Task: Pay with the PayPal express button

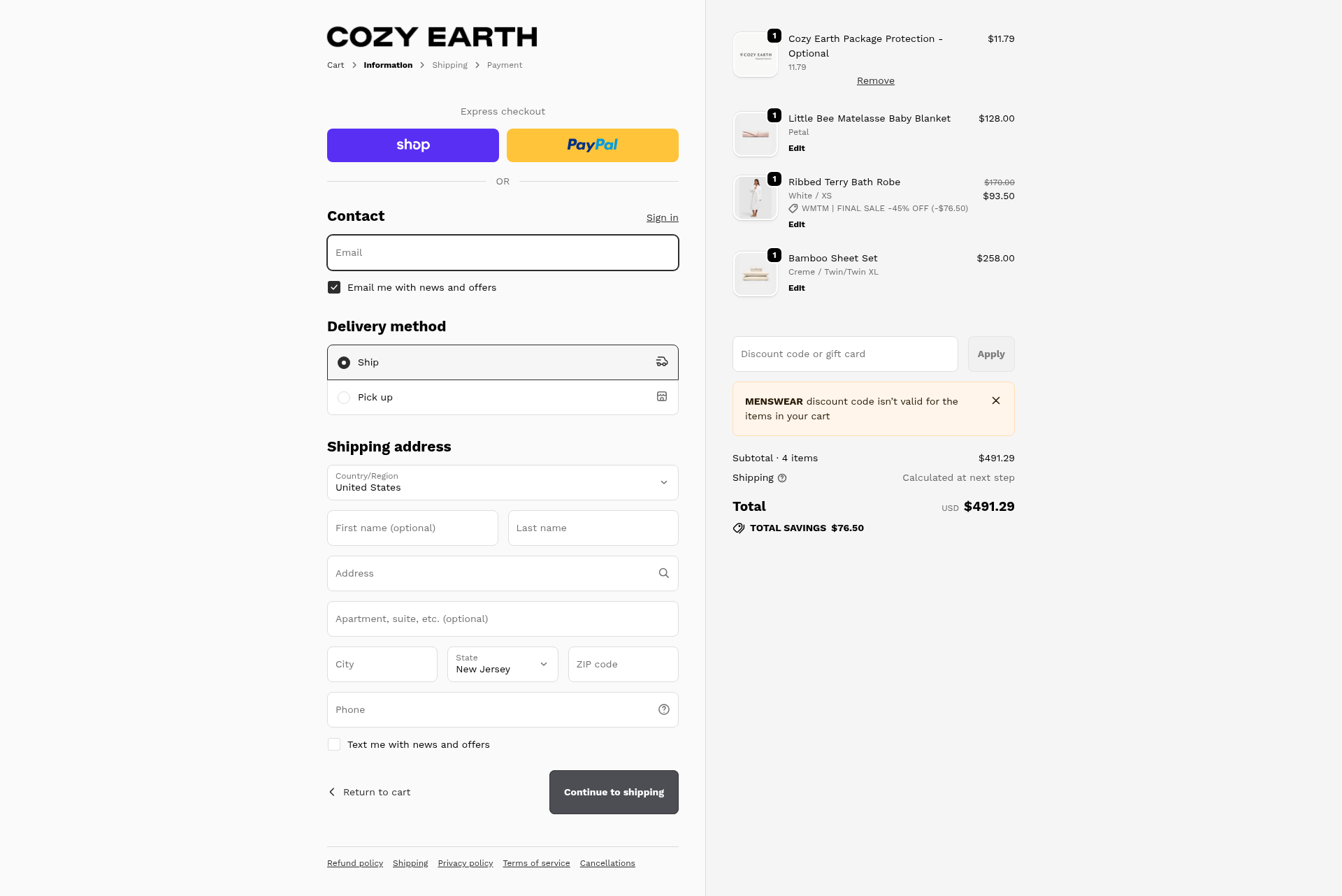Action: click(592, 145)
